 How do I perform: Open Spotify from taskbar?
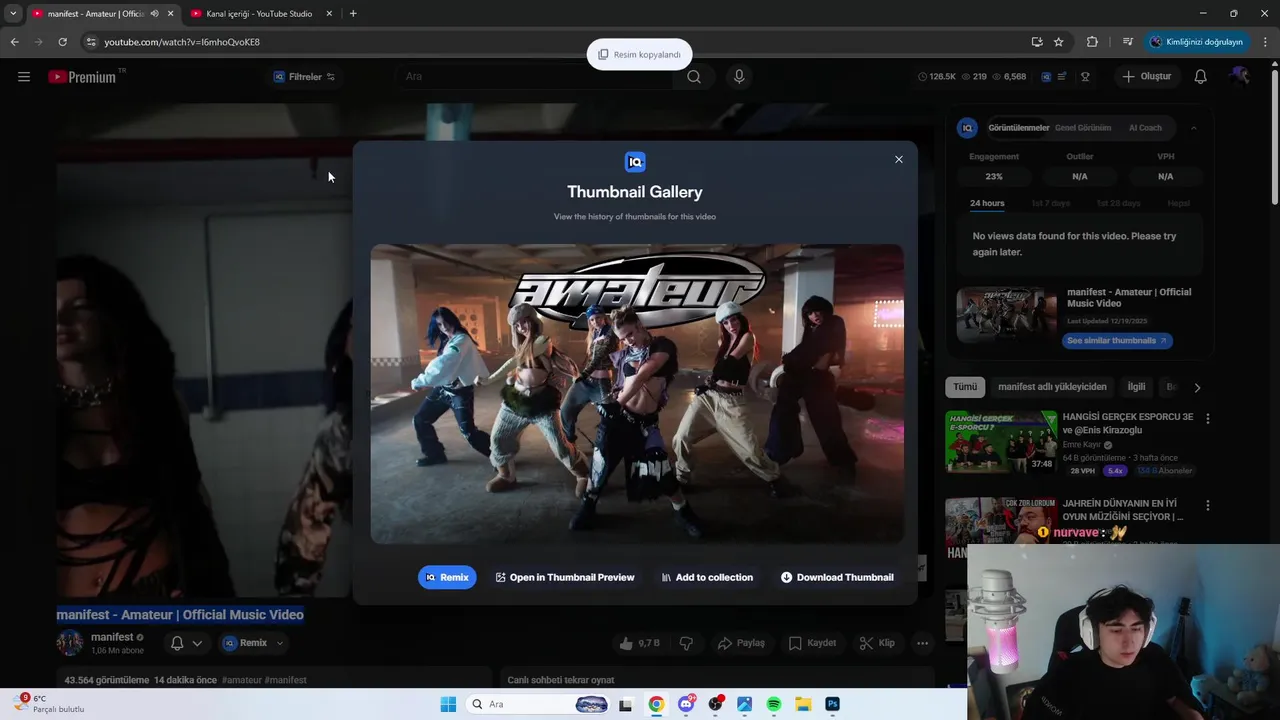[x=773, y=704]
